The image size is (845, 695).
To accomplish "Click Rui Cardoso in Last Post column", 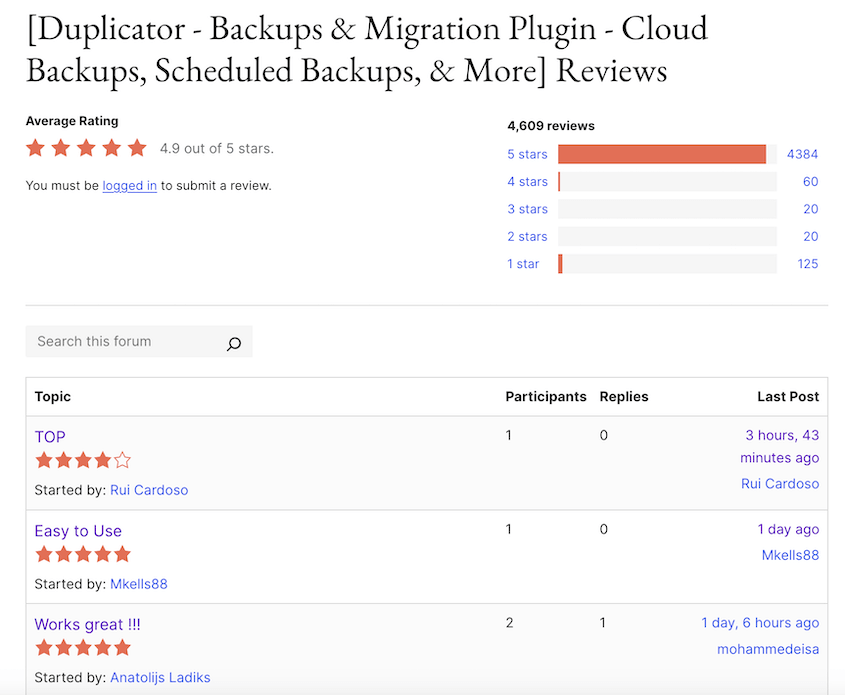I will tap(780, 484).
